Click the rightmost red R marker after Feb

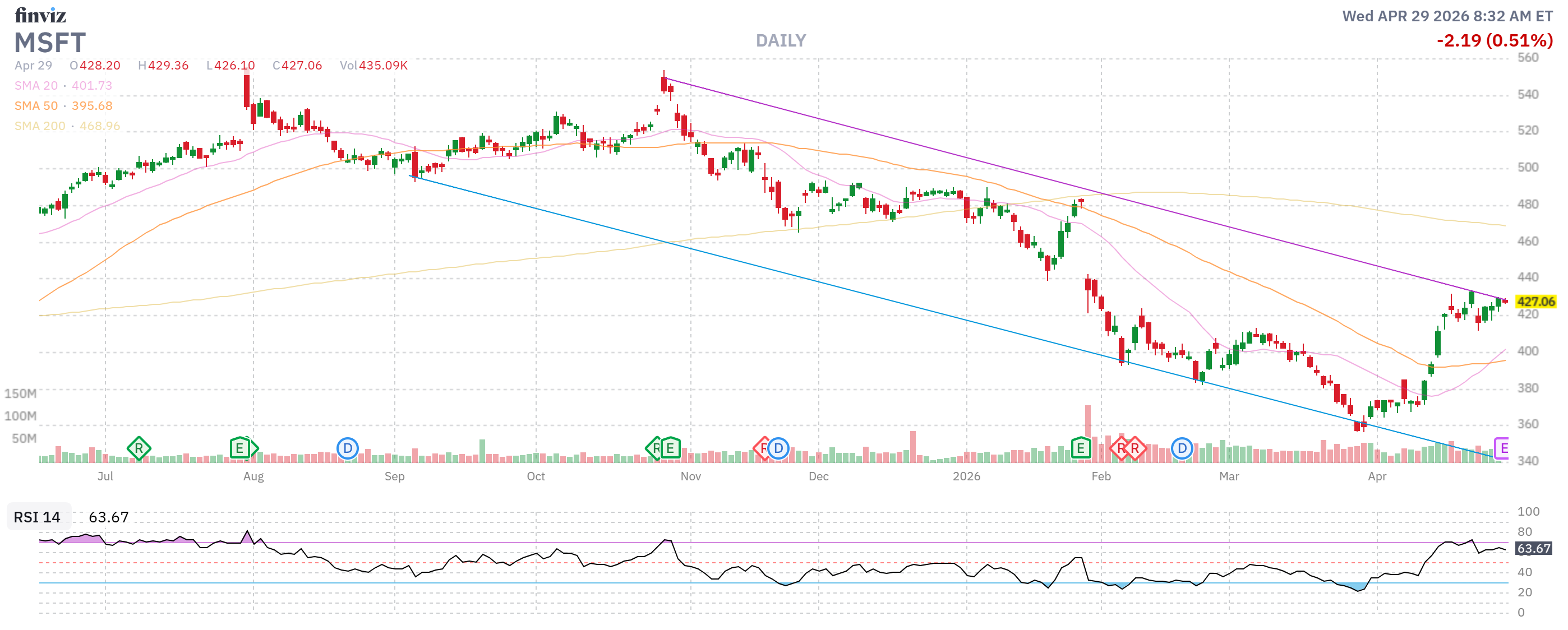pos(1135,449)
